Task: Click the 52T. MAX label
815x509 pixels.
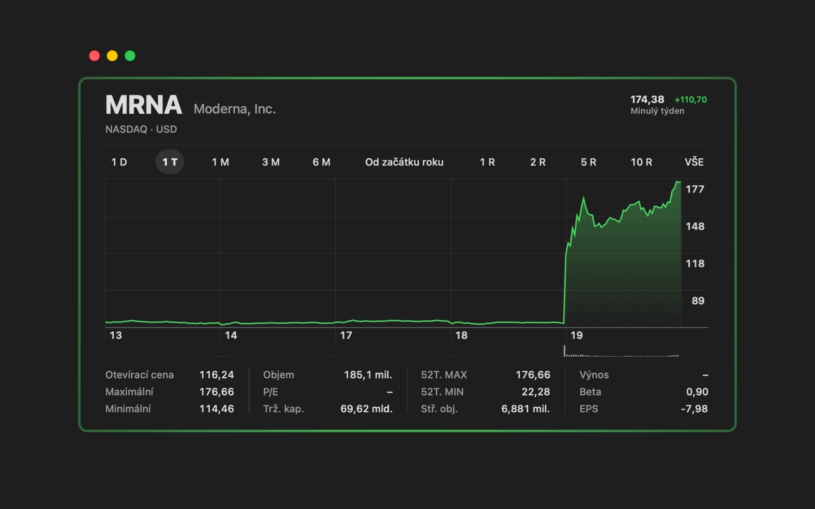Action: click(x=444, y=375)
